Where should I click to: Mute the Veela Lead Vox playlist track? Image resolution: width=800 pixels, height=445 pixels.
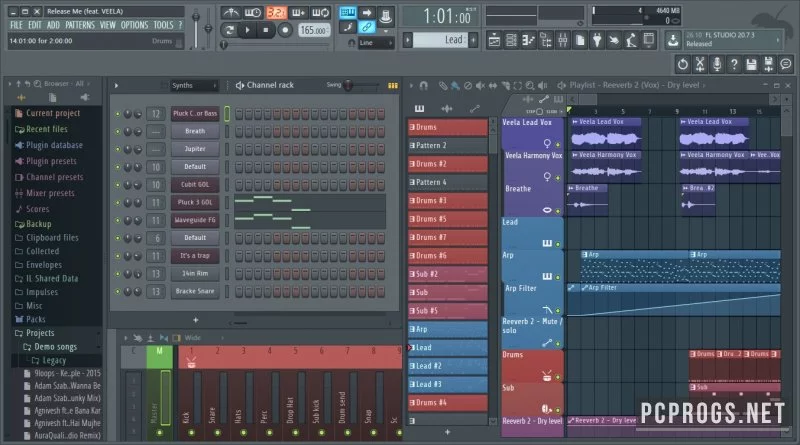tap(558, 145)
